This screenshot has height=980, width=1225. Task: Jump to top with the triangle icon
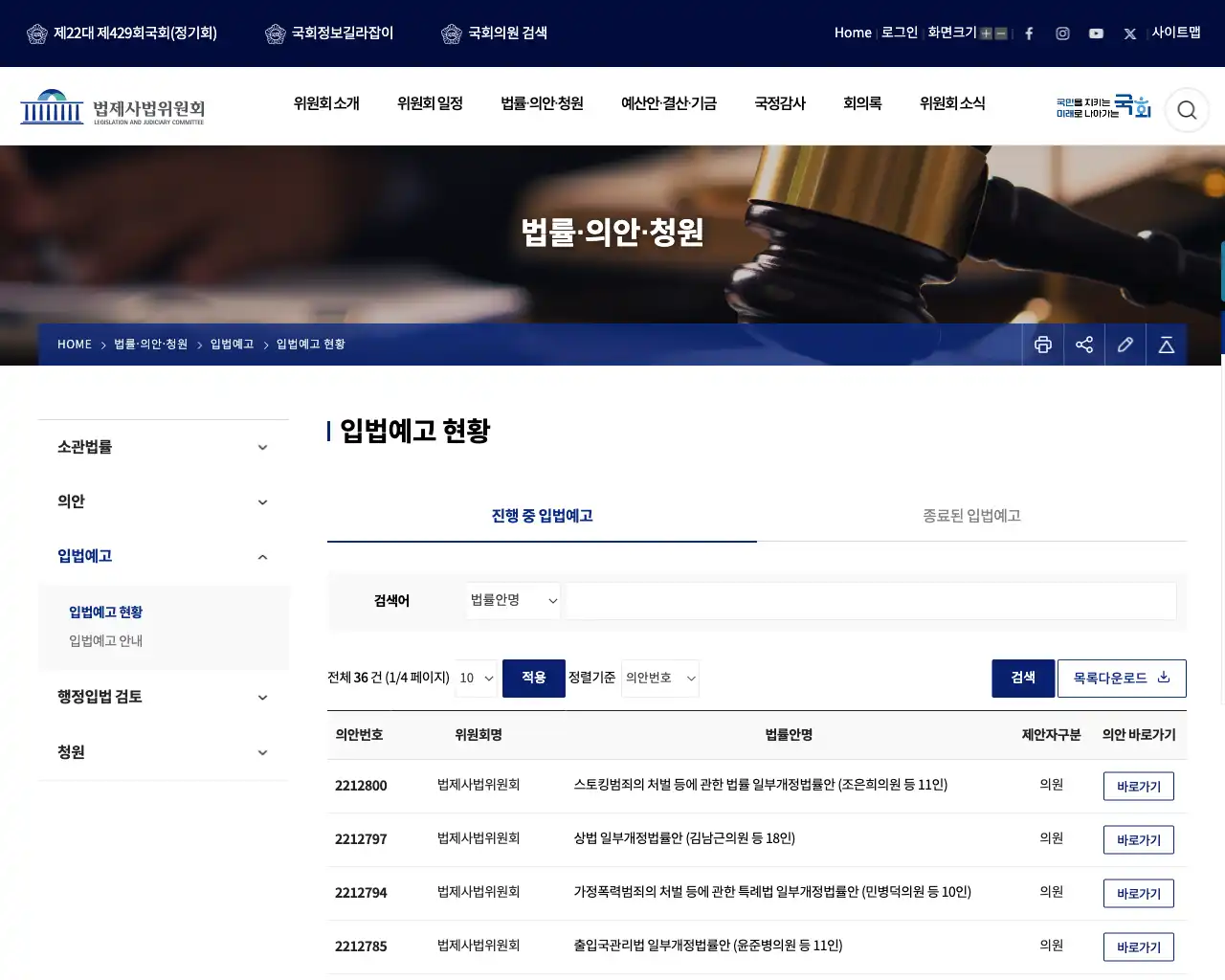coord(1167,345)
